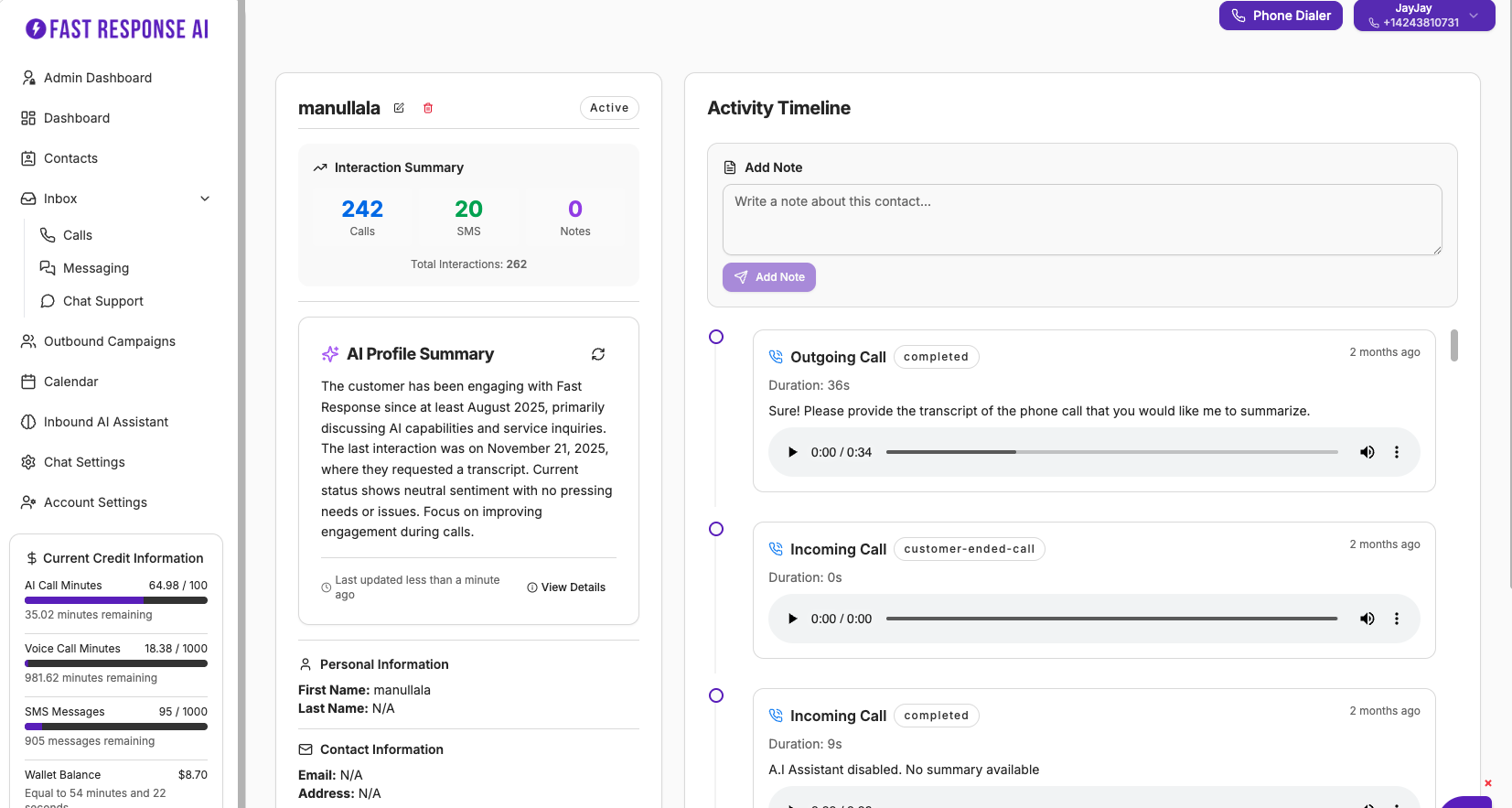
Task: Seek in the Outgoing Call audio progress bar
Action: (x=1111, y=452)
